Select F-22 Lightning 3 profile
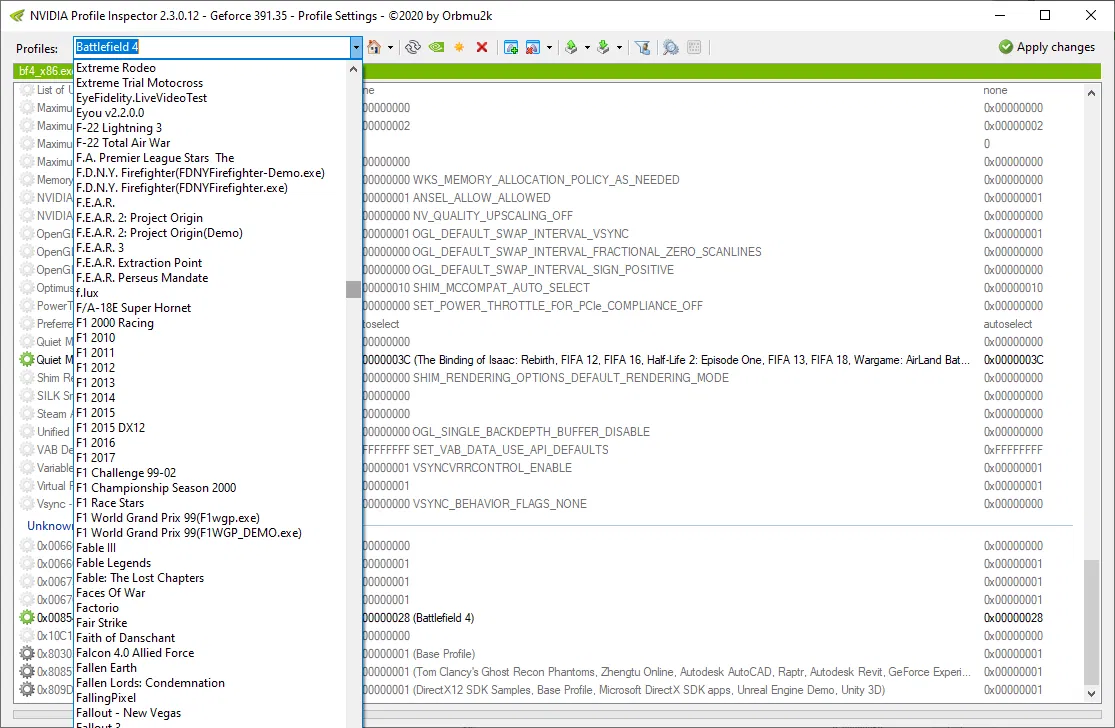This screenshot has width=1115, height=728. coord(119,128)
